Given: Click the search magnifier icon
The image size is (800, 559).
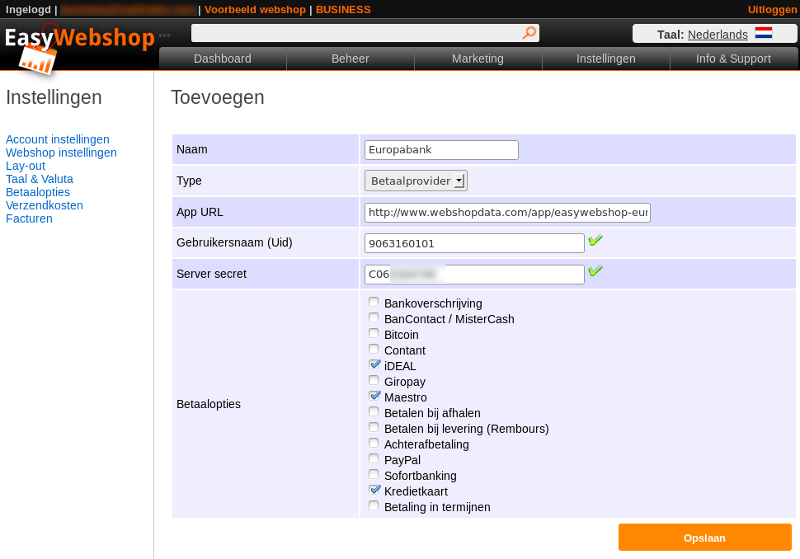Looking at the screenshot, I should 529,33.
